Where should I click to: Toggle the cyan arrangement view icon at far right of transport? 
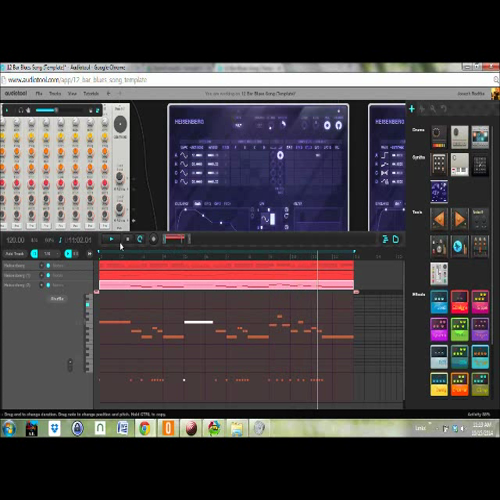click(396, 239)
